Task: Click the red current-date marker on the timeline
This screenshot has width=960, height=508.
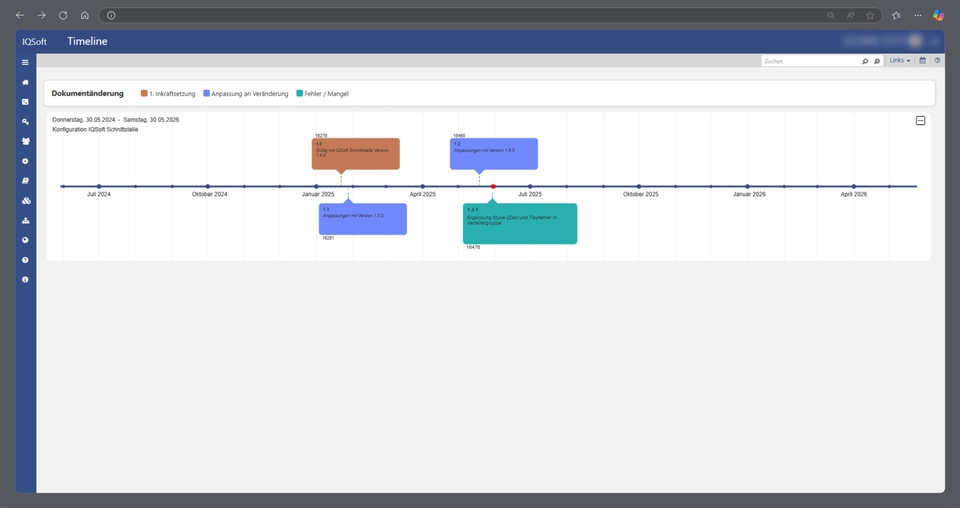Action: (493, 186)
